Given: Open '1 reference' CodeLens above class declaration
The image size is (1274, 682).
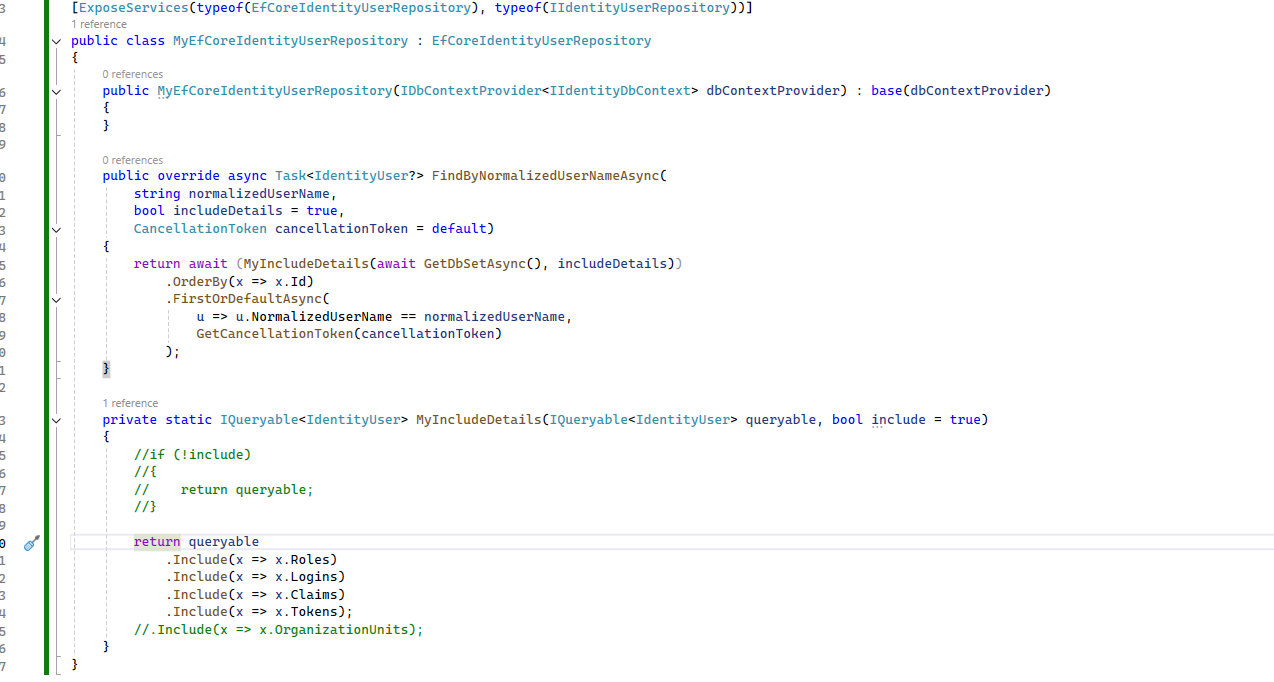Looking at the screenshot, I should 99,24.
